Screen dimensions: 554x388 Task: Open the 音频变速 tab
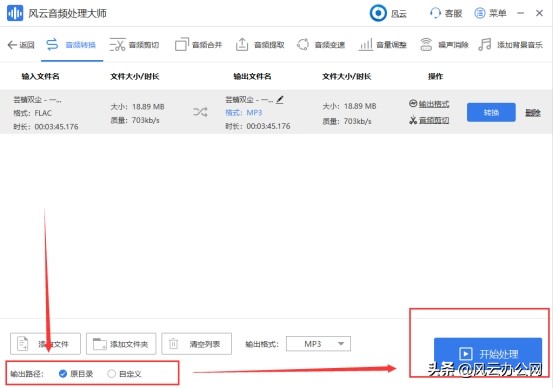[x=321, y=45]
